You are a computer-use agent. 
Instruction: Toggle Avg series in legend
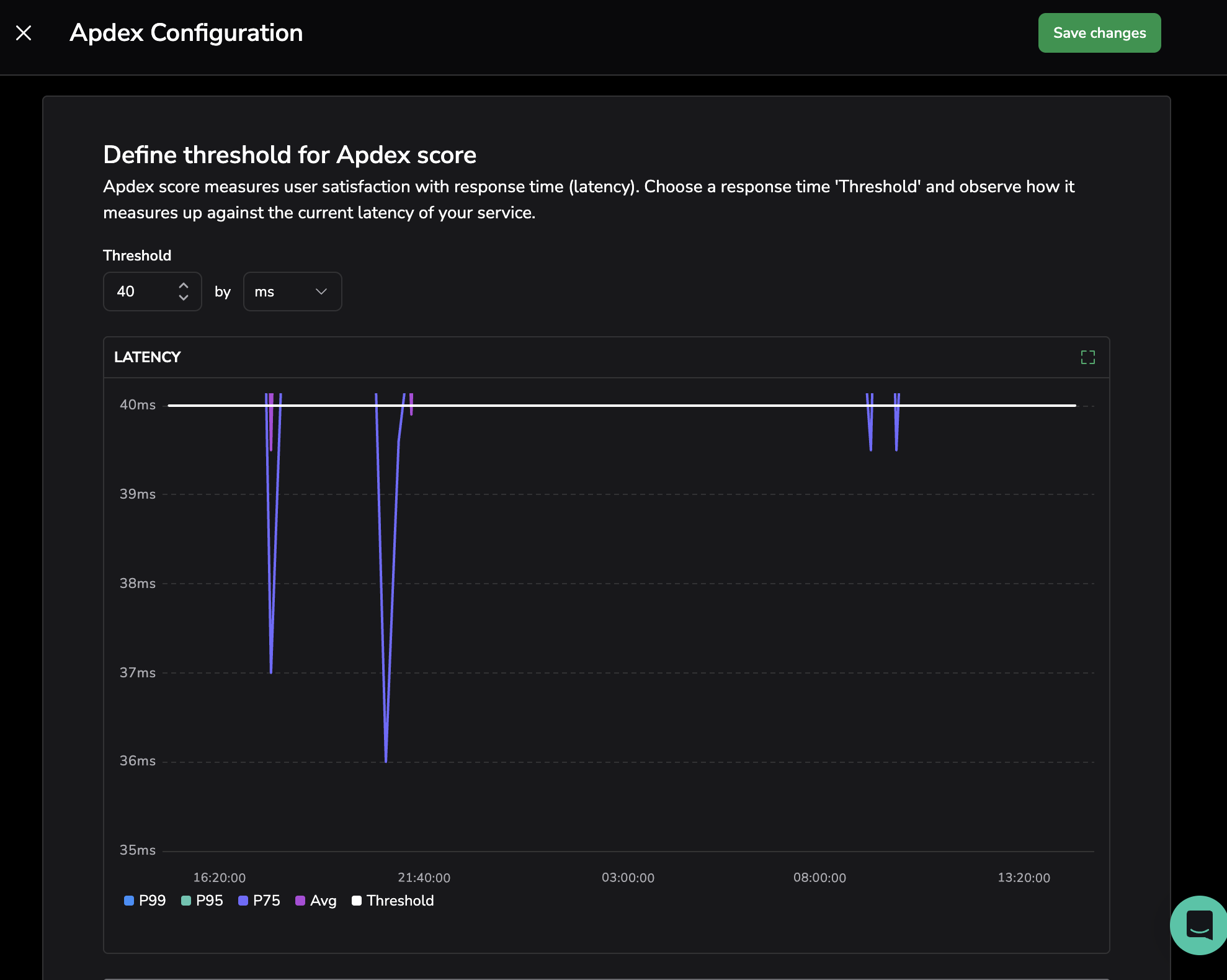[x=323, y=901]
